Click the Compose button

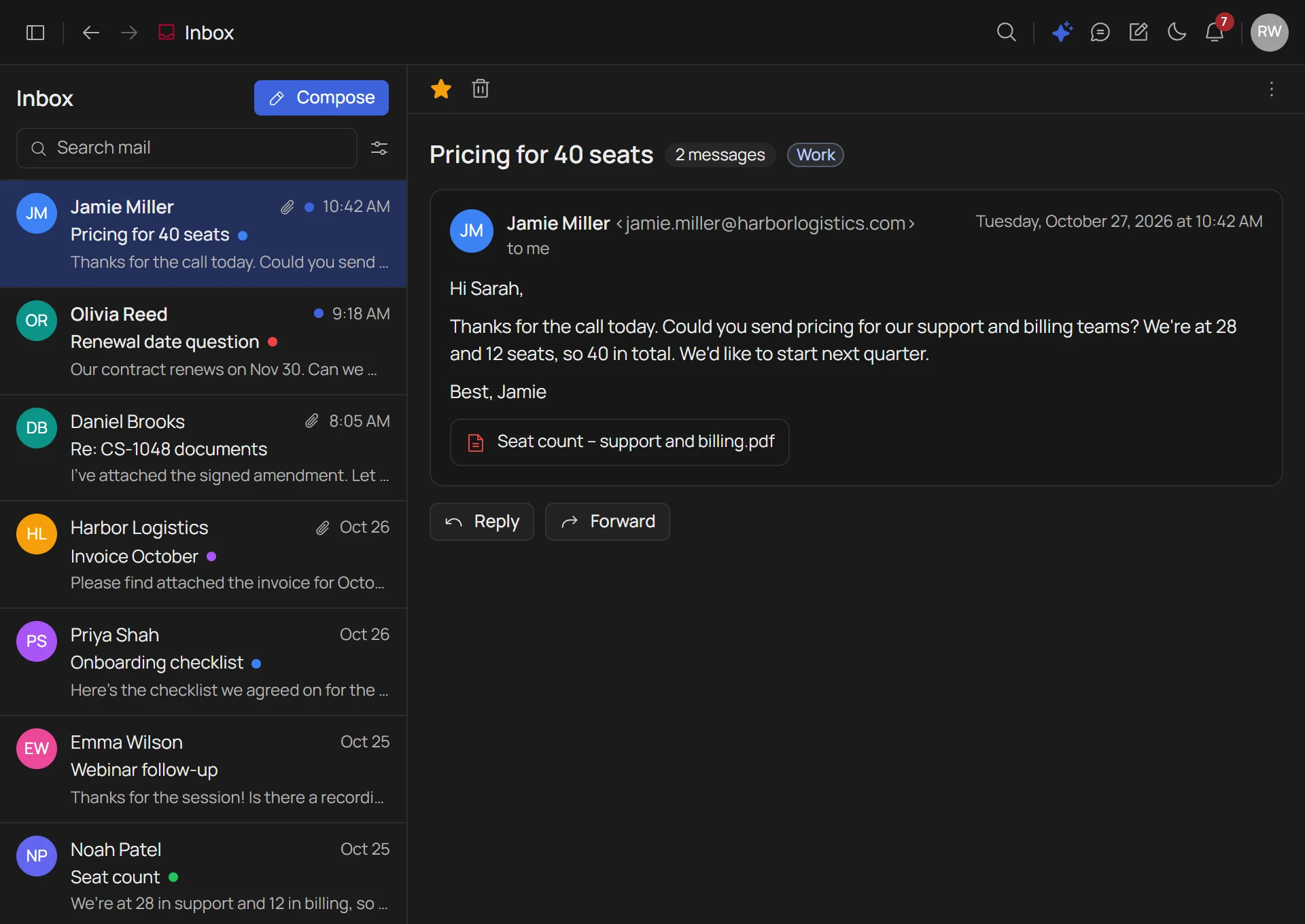click(x=321, y=98)
